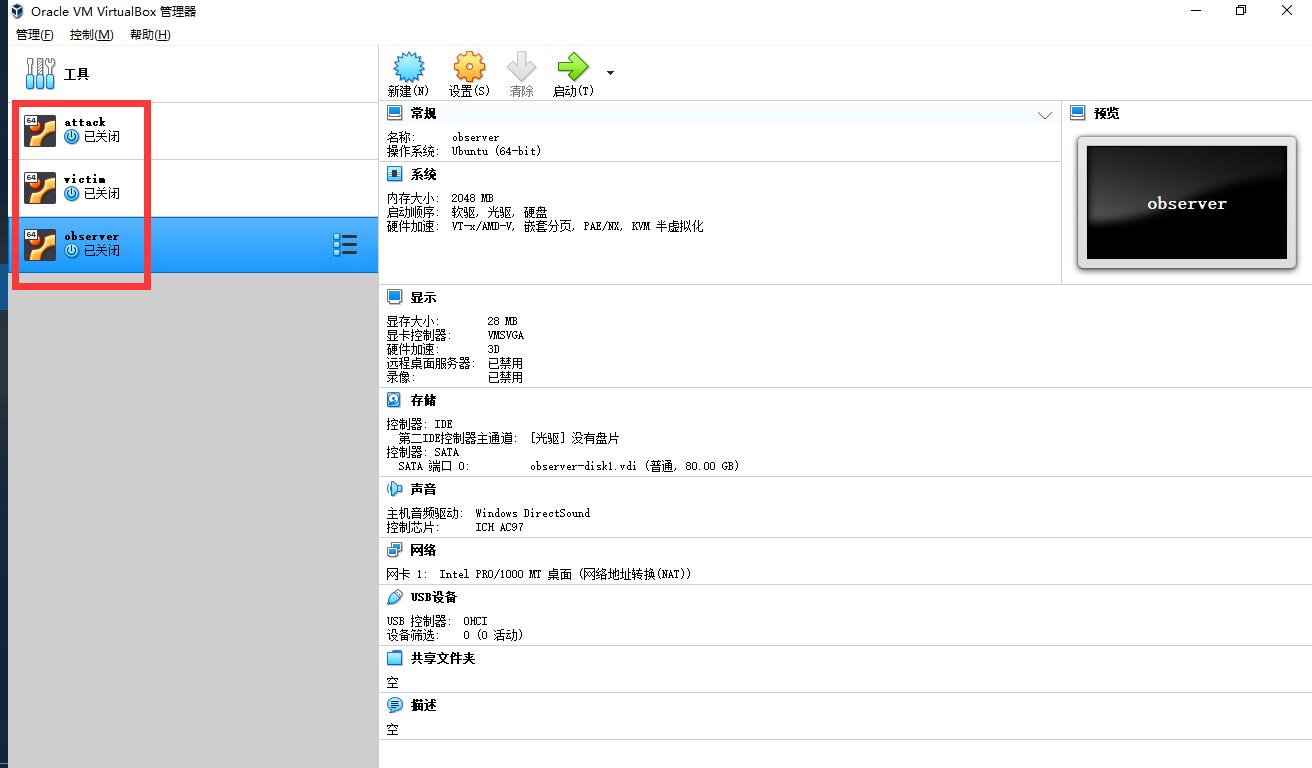Click the Audio section speaker icon
Screen dimensions: 1312x768
click(395, 490)
